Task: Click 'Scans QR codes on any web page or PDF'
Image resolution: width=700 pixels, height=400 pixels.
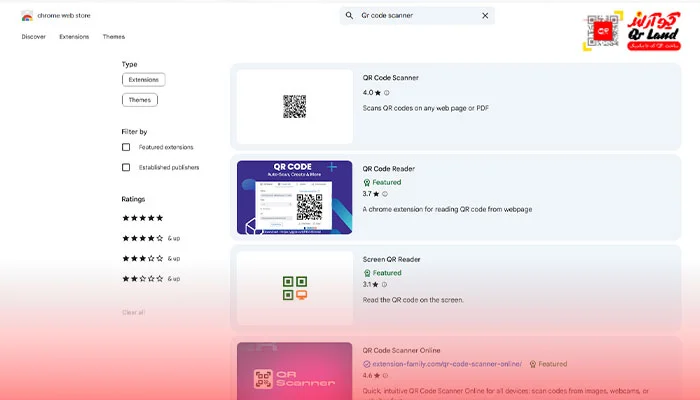Action: click(426, 108)
